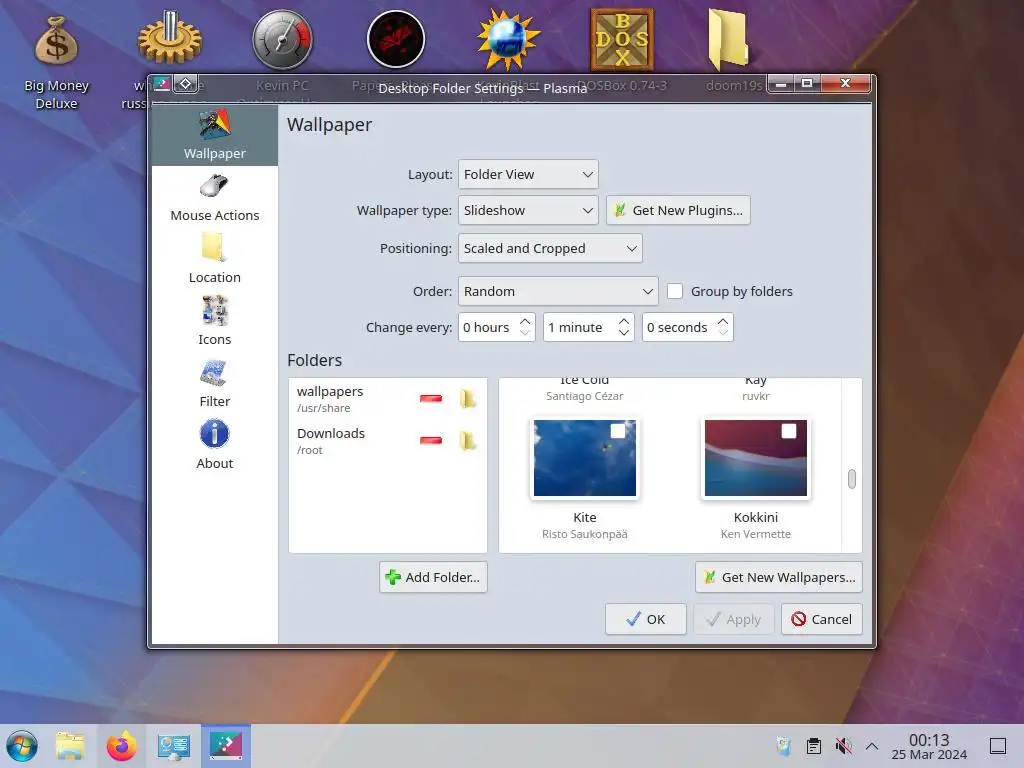Remove the Downloads folder with red minus
The height and width of the screenshot is (768, 1024).
[431, 441]
